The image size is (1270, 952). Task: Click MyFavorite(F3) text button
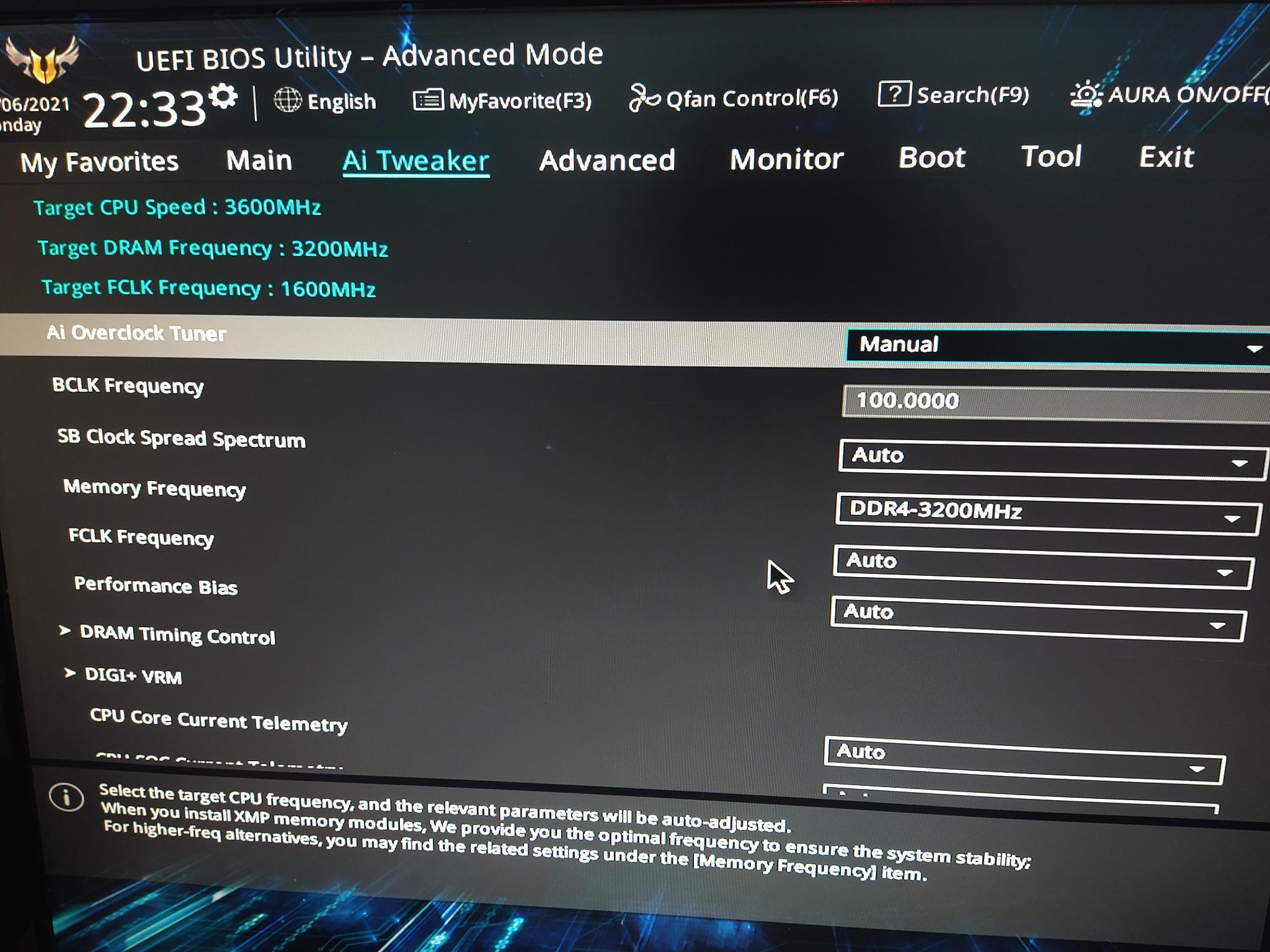point(520,100)
